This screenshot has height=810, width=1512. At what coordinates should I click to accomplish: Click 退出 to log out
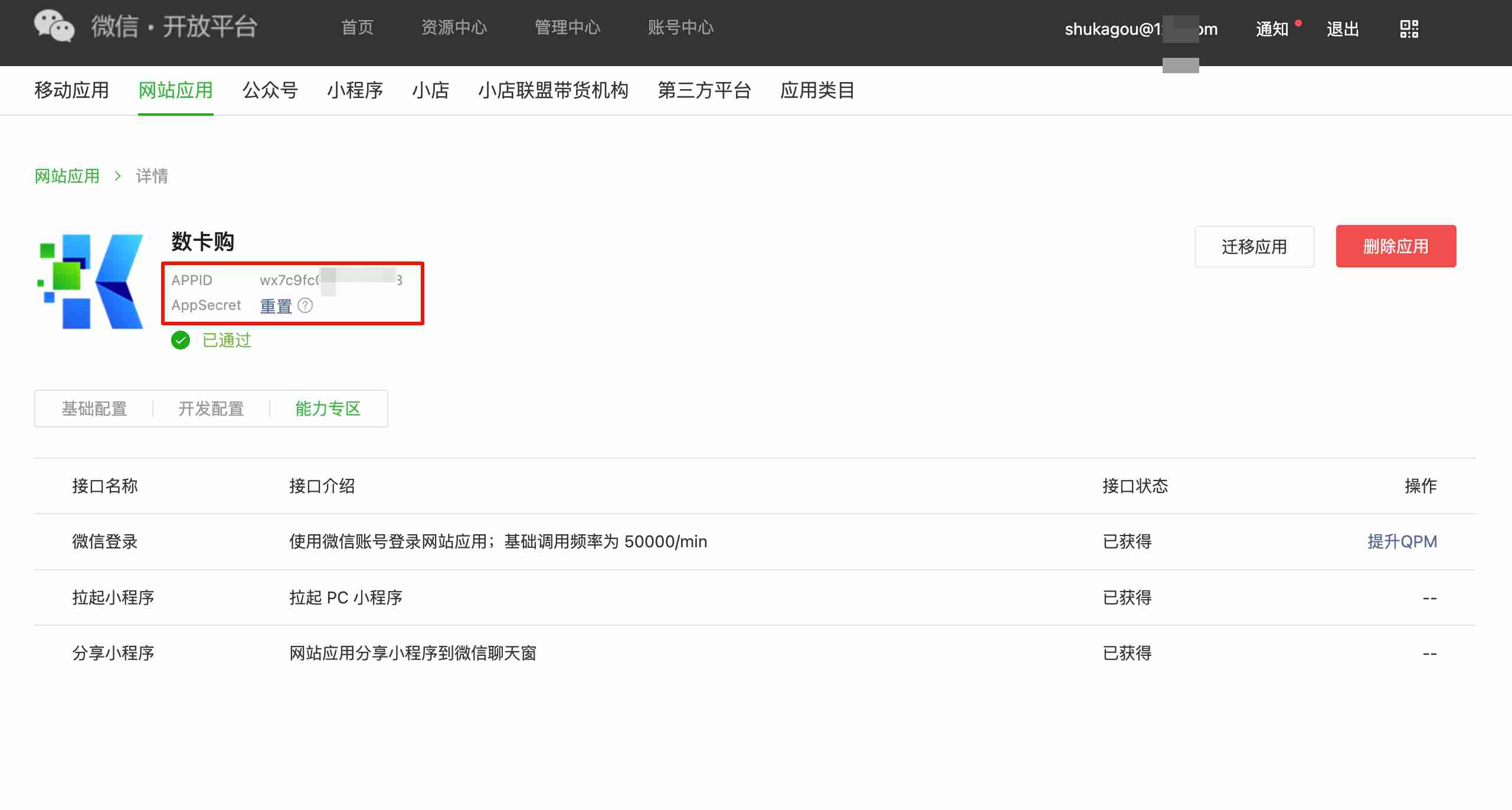coord(1343,29)
